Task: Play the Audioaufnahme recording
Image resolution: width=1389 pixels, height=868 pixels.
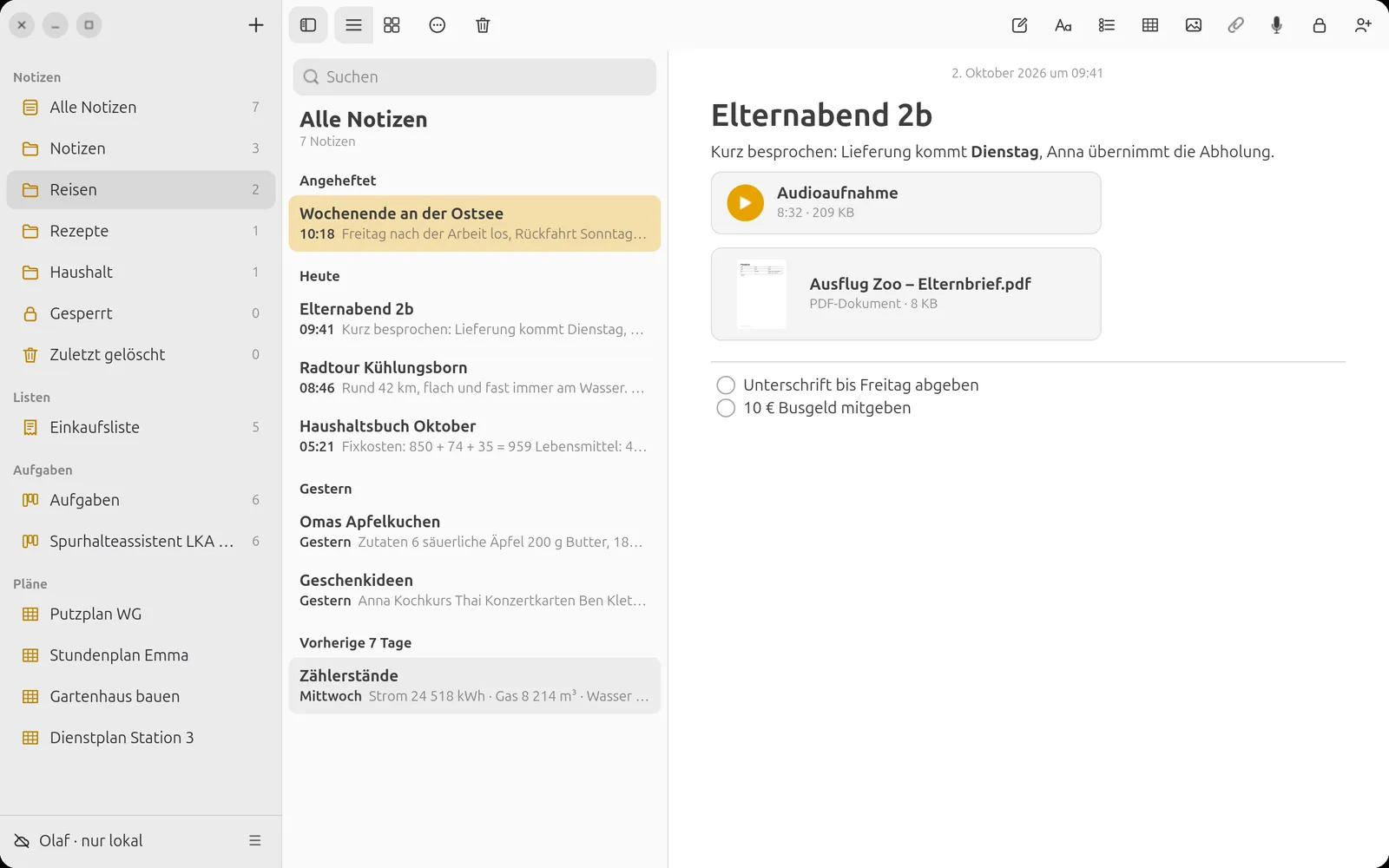Action: coord(745,203)
